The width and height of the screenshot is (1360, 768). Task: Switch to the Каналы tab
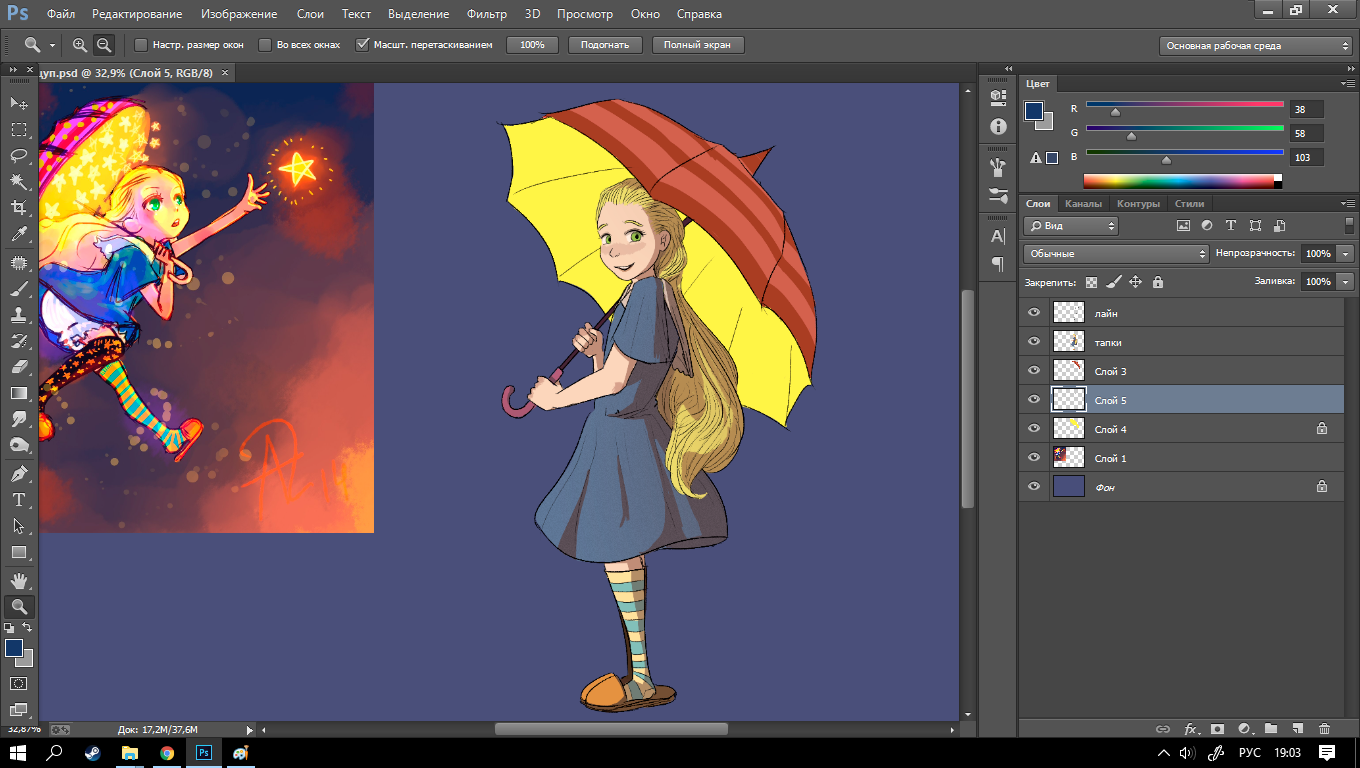(1083, 204)
